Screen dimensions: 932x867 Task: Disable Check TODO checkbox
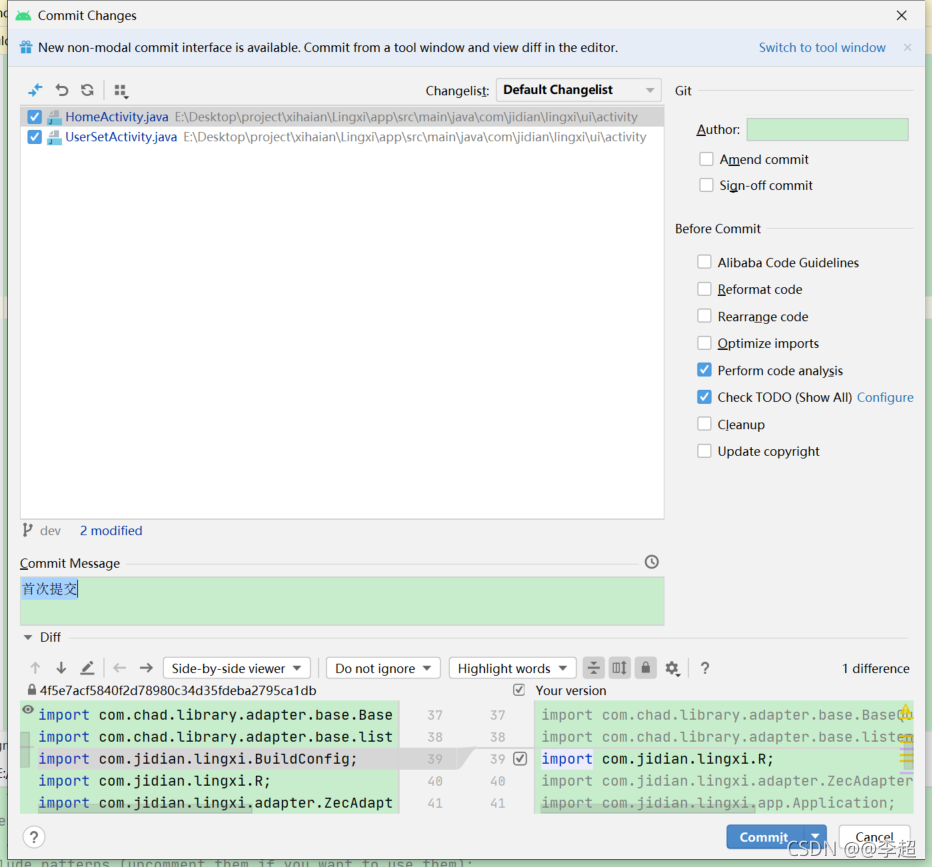704,397
